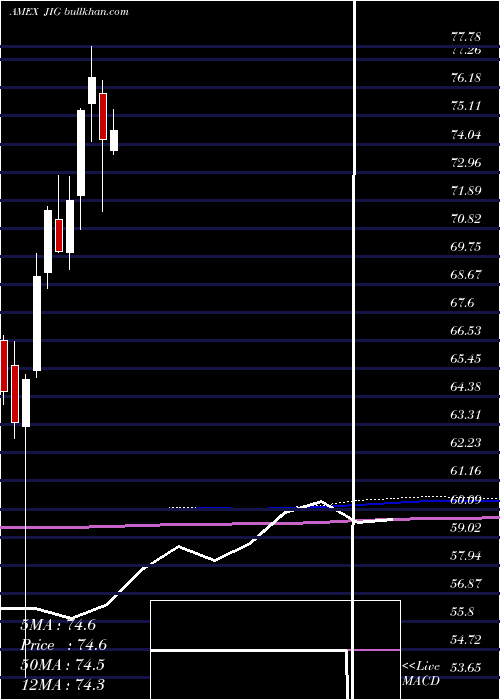
Task: Click the AMEX JIG bullkhan.com title text
Action: tap(69, 12)
